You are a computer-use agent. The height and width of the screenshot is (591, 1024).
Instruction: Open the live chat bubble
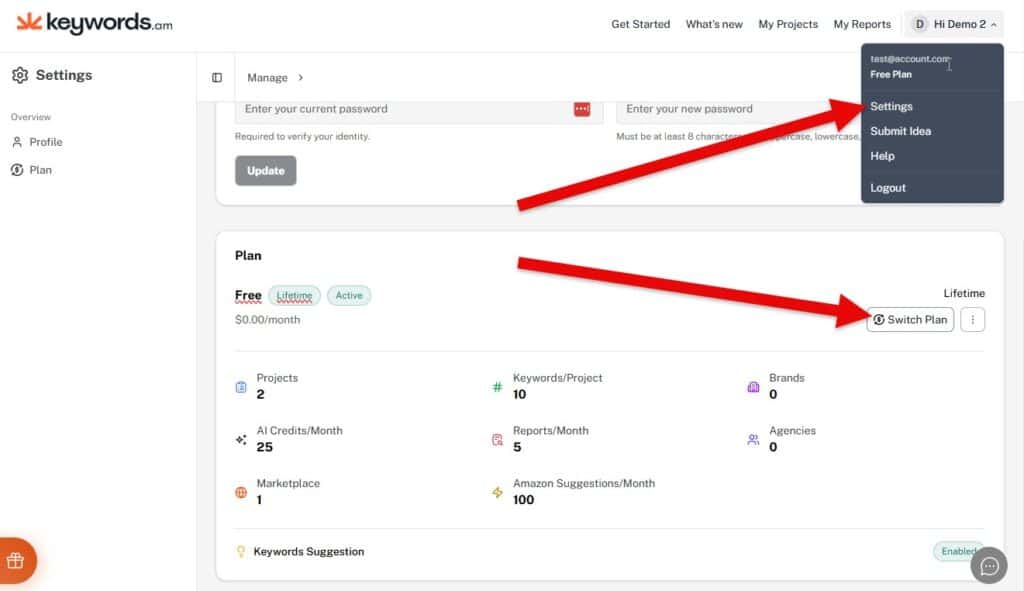[989, 566]
